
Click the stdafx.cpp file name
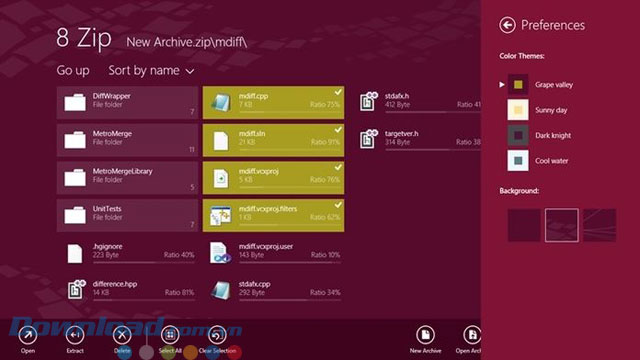[255, 284]
